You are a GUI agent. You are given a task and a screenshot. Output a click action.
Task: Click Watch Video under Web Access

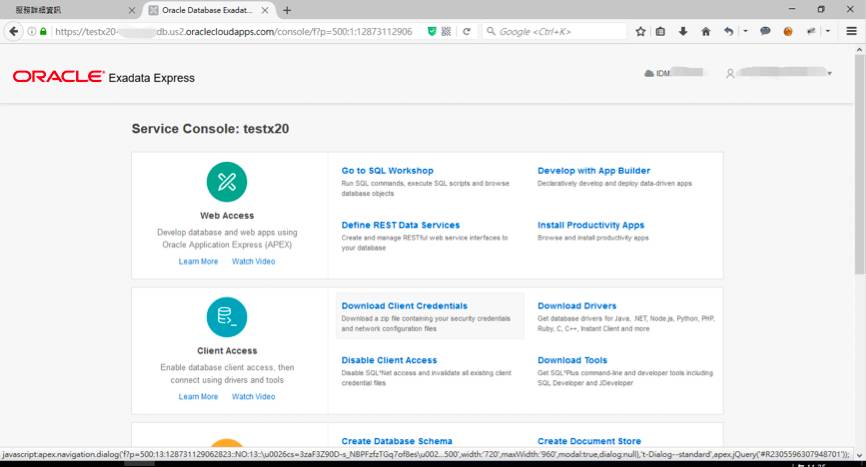254,261
